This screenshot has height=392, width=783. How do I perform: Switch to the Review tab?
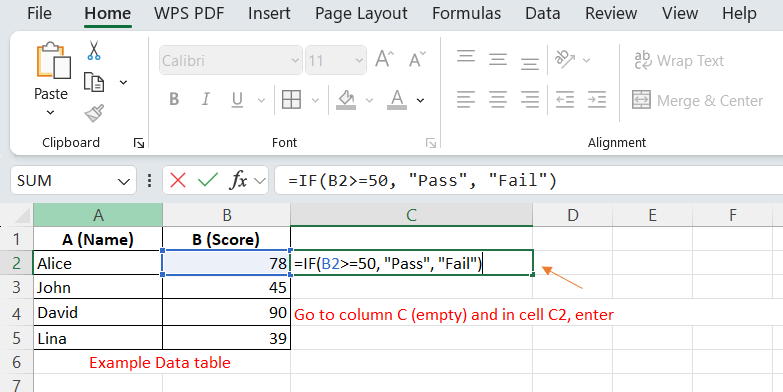[x=611, y=13]
